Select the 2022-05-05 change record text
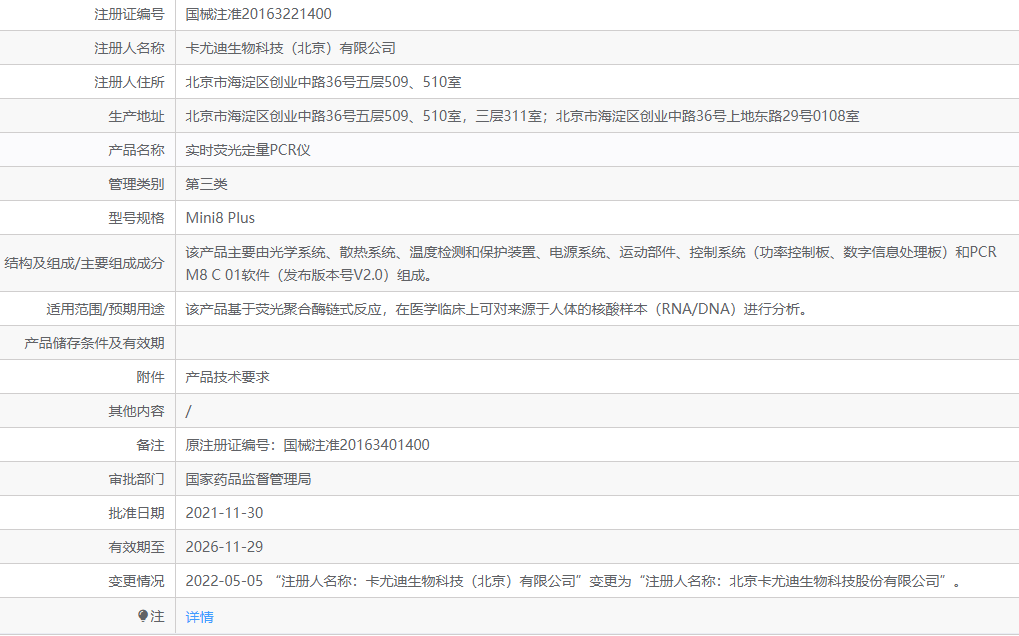The image size is (1019, 636). point(574,581)
